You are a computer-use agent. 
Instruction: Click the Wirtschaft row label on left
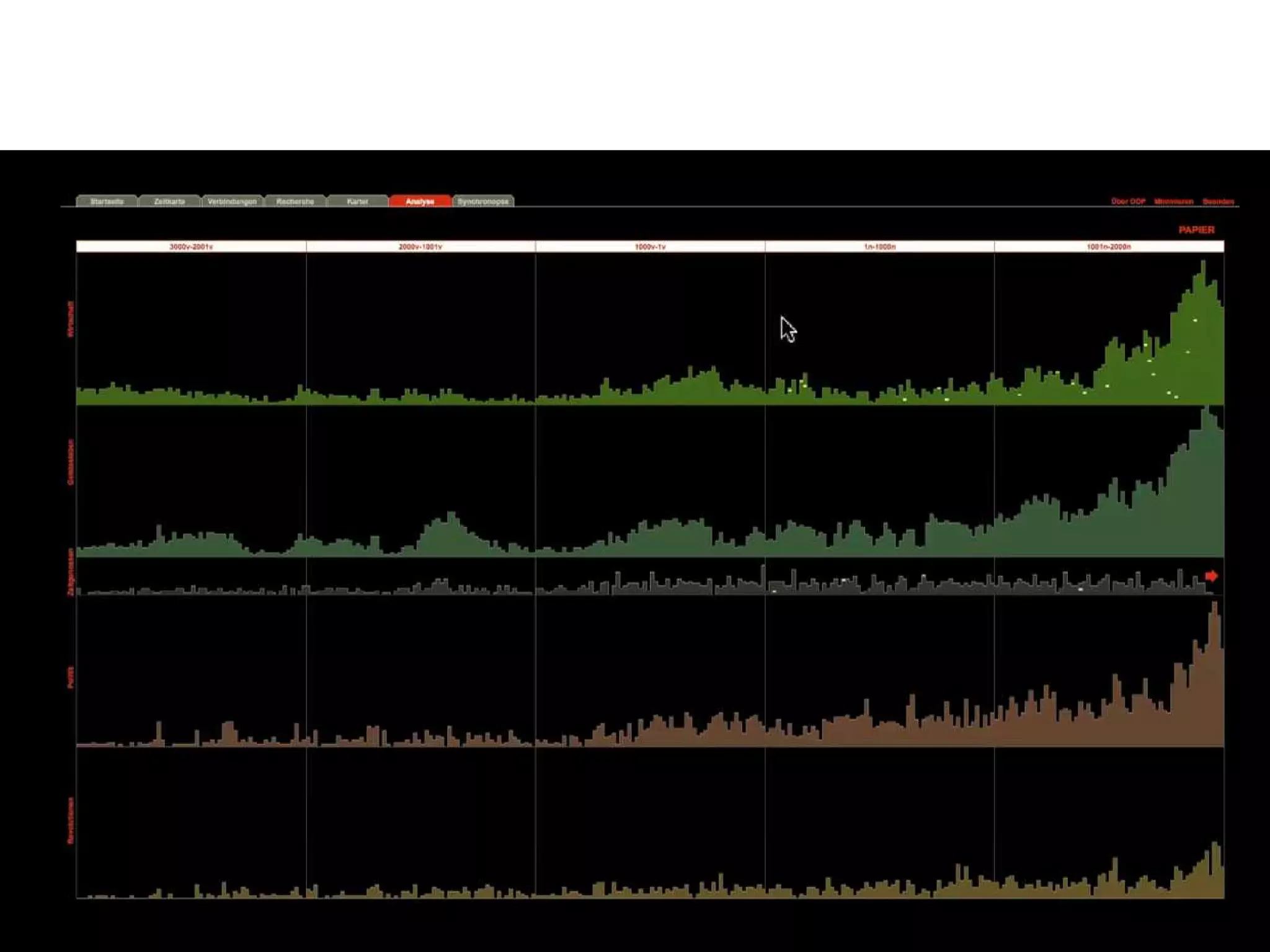click(71, 319)
